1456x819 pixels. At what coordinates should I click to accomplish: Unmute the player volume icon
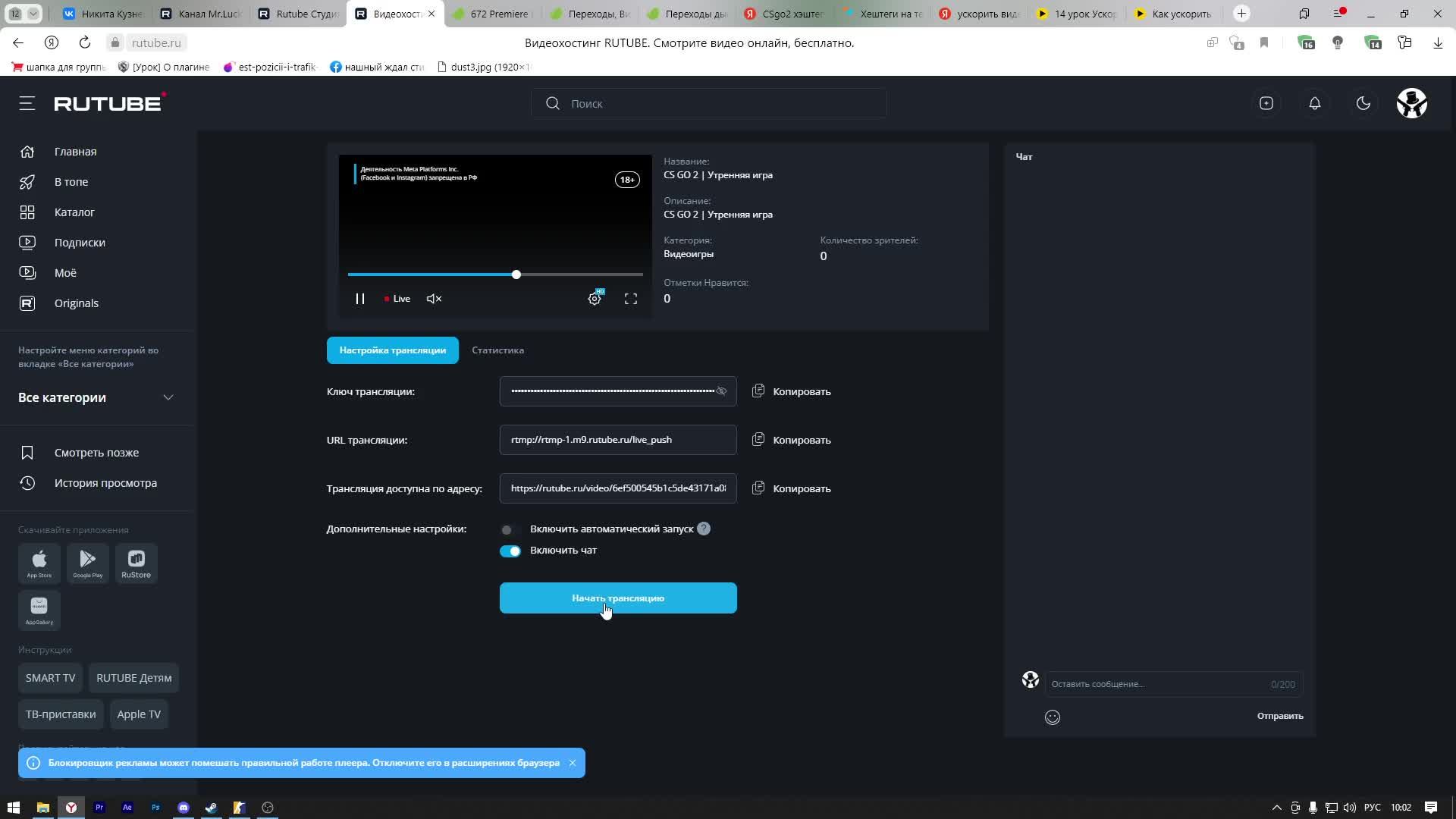pos(434,299)
